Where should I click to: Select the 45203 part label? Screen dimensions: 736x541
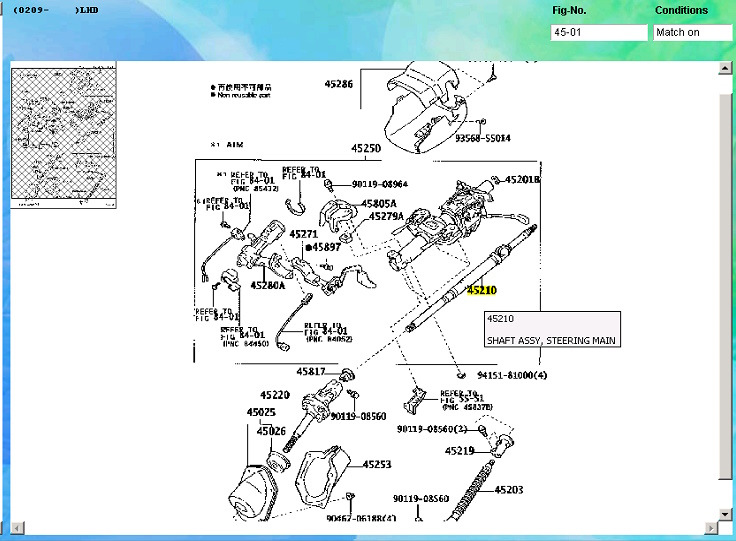pos(509,490)
